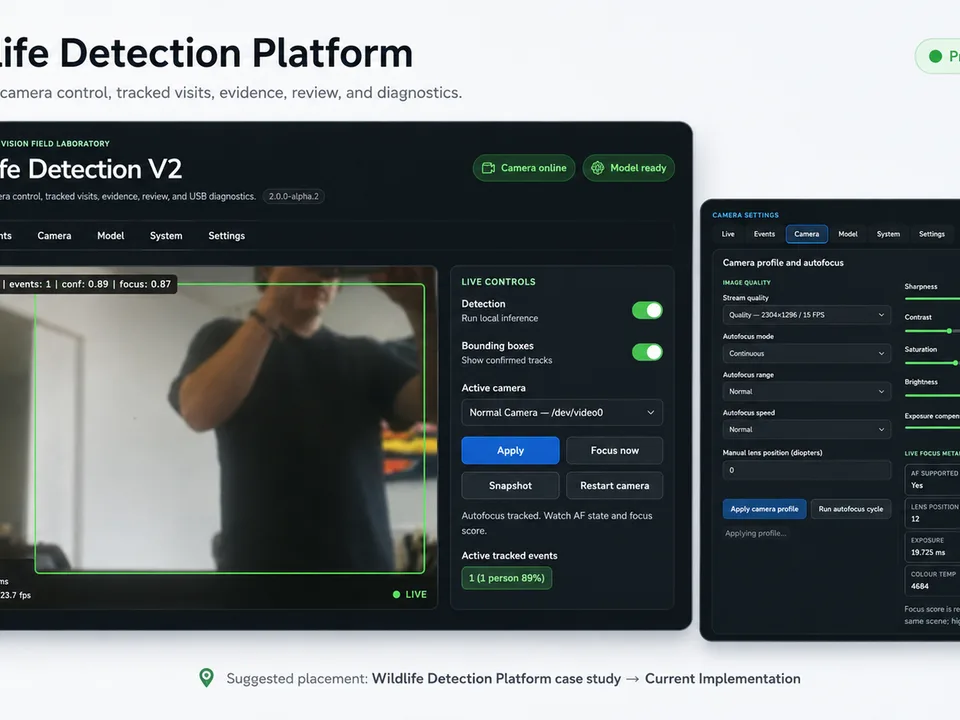Open the Active camera dropdown
960x720 pixels.
click(562, 413)
